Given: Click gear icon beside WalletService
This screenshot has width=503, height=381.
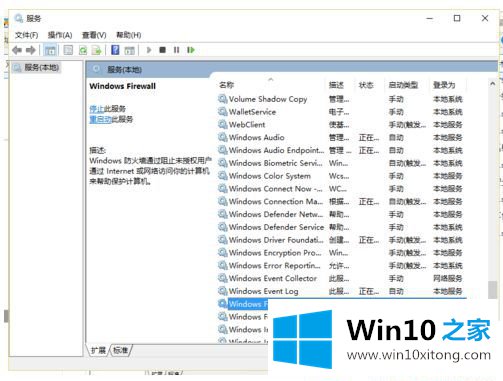Looking at the screenshot, I should pyautogui.click(x=222, y=112).
